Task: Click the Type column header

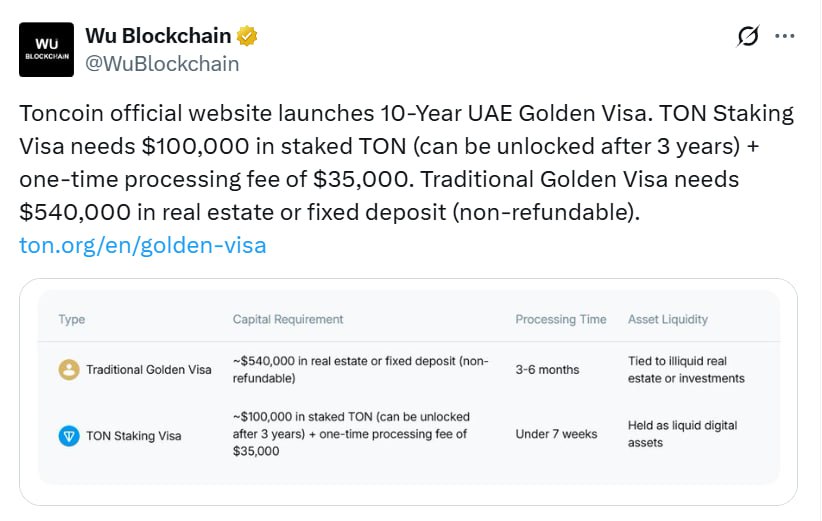Action: 72,319
